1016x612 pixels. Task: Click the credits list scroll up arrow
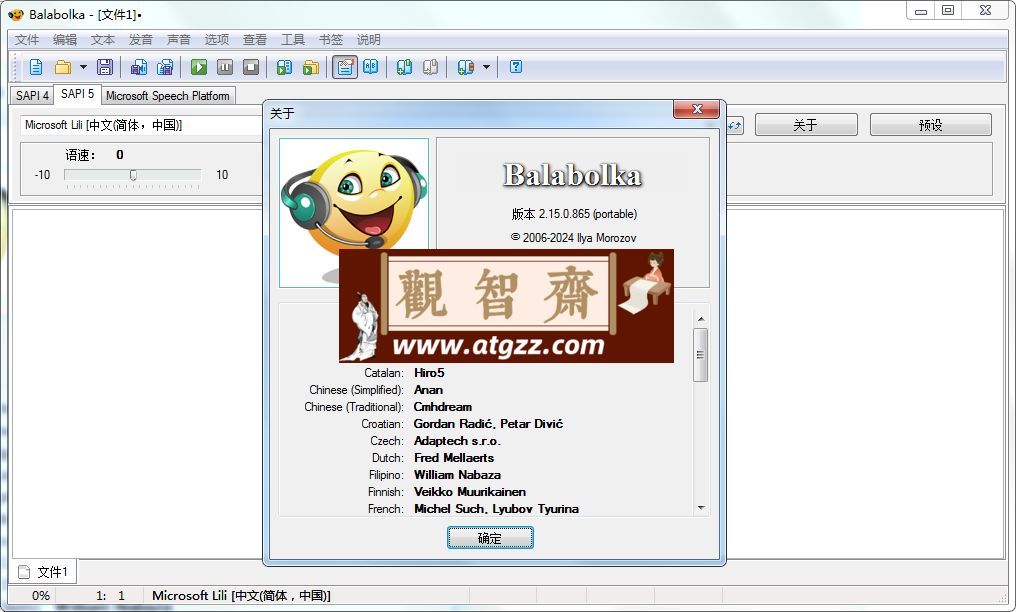(700, 319)
